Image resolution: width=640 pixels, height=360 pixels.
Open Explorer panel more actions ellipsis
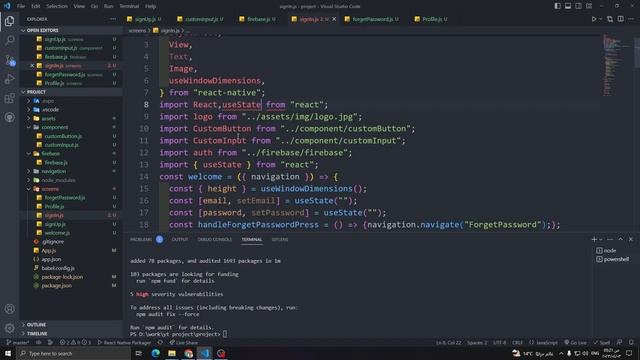[113, 19]
